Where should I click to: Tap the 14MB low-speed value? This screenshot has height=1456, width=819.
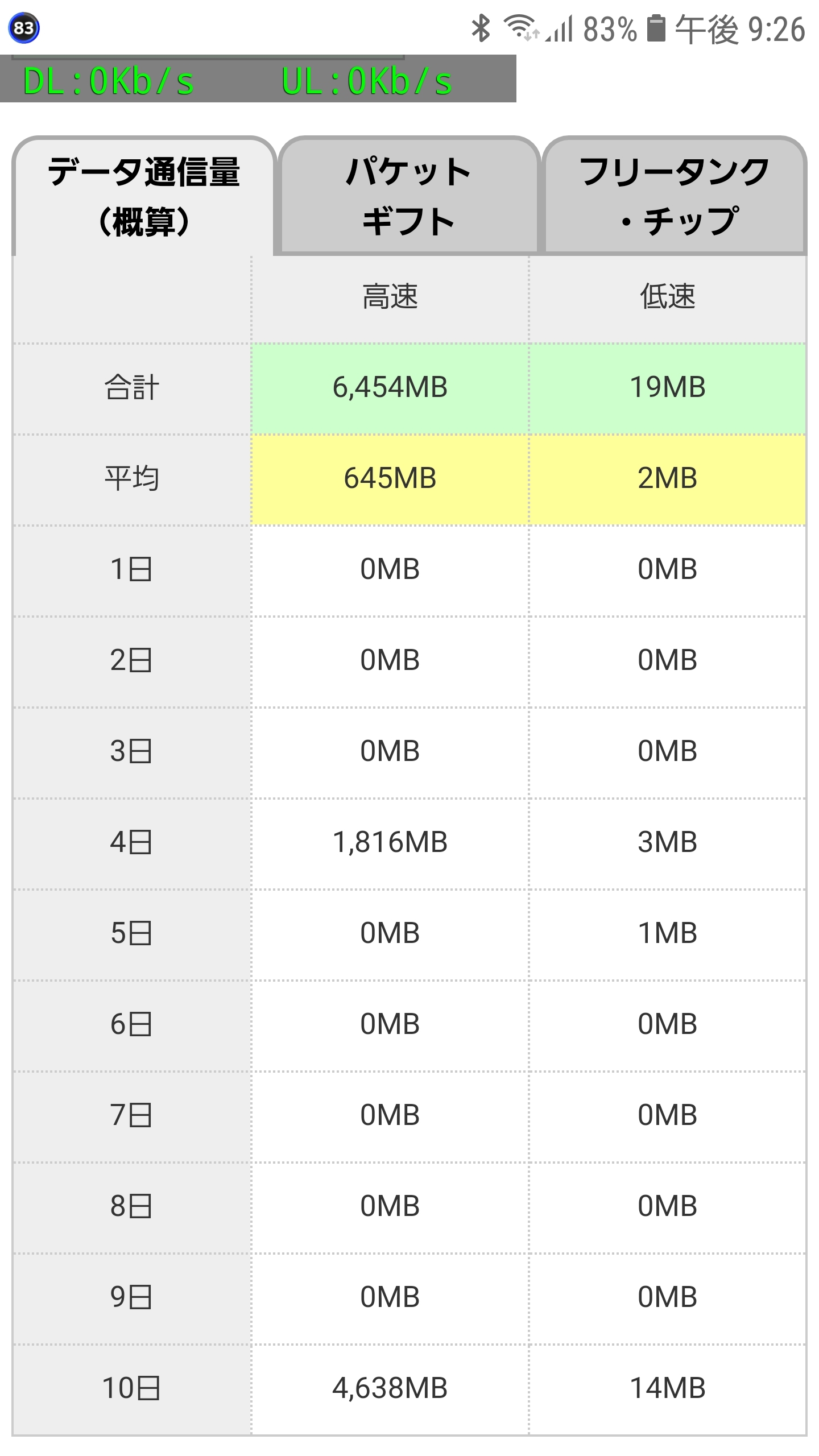(668, 1388)
